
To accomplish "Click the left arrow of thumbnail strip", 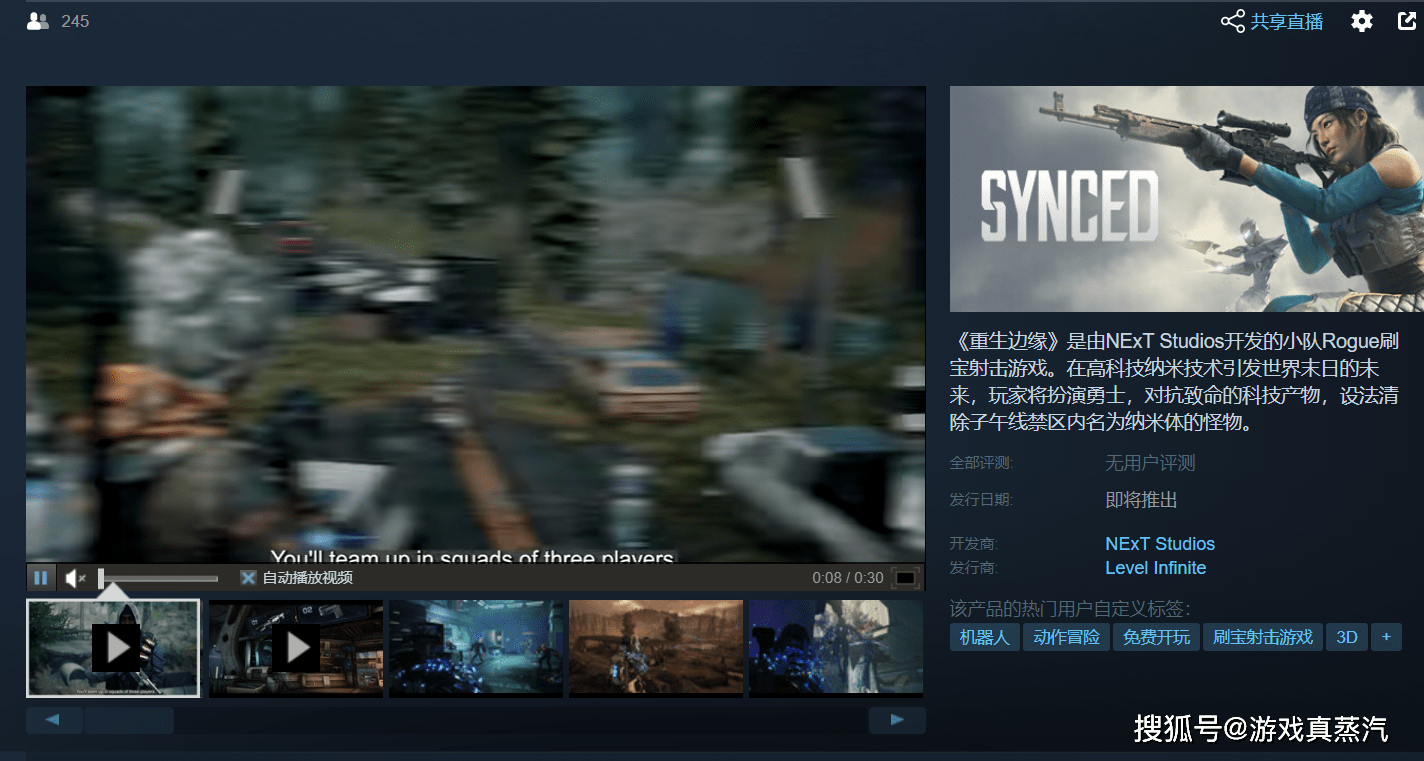I will (x=53, y=720).
